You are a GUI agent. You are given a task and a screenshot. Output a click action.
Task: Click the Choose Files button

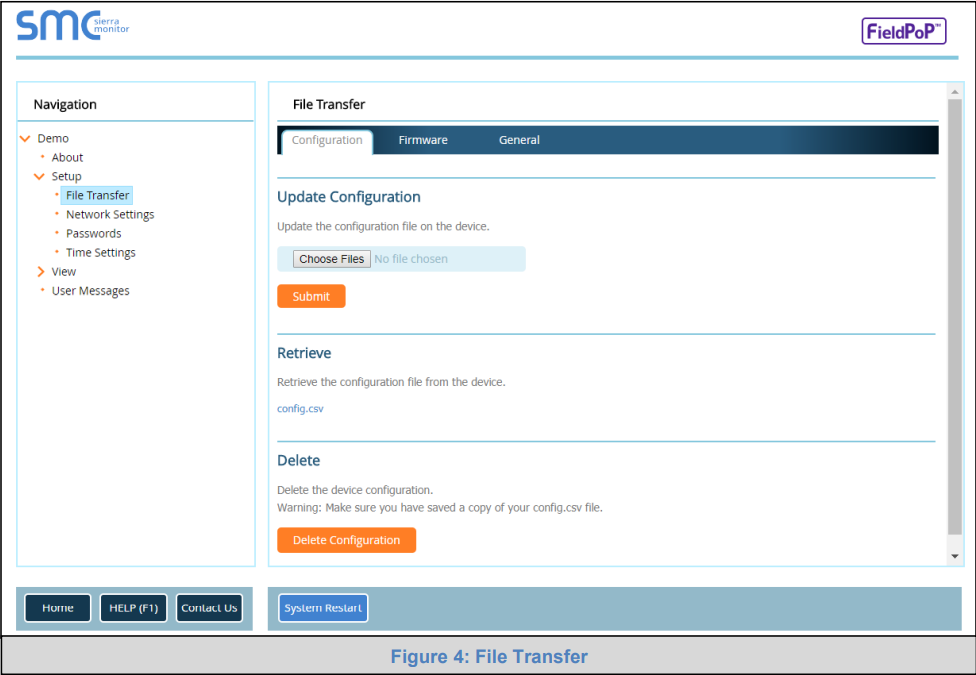(x=332, y=259)
